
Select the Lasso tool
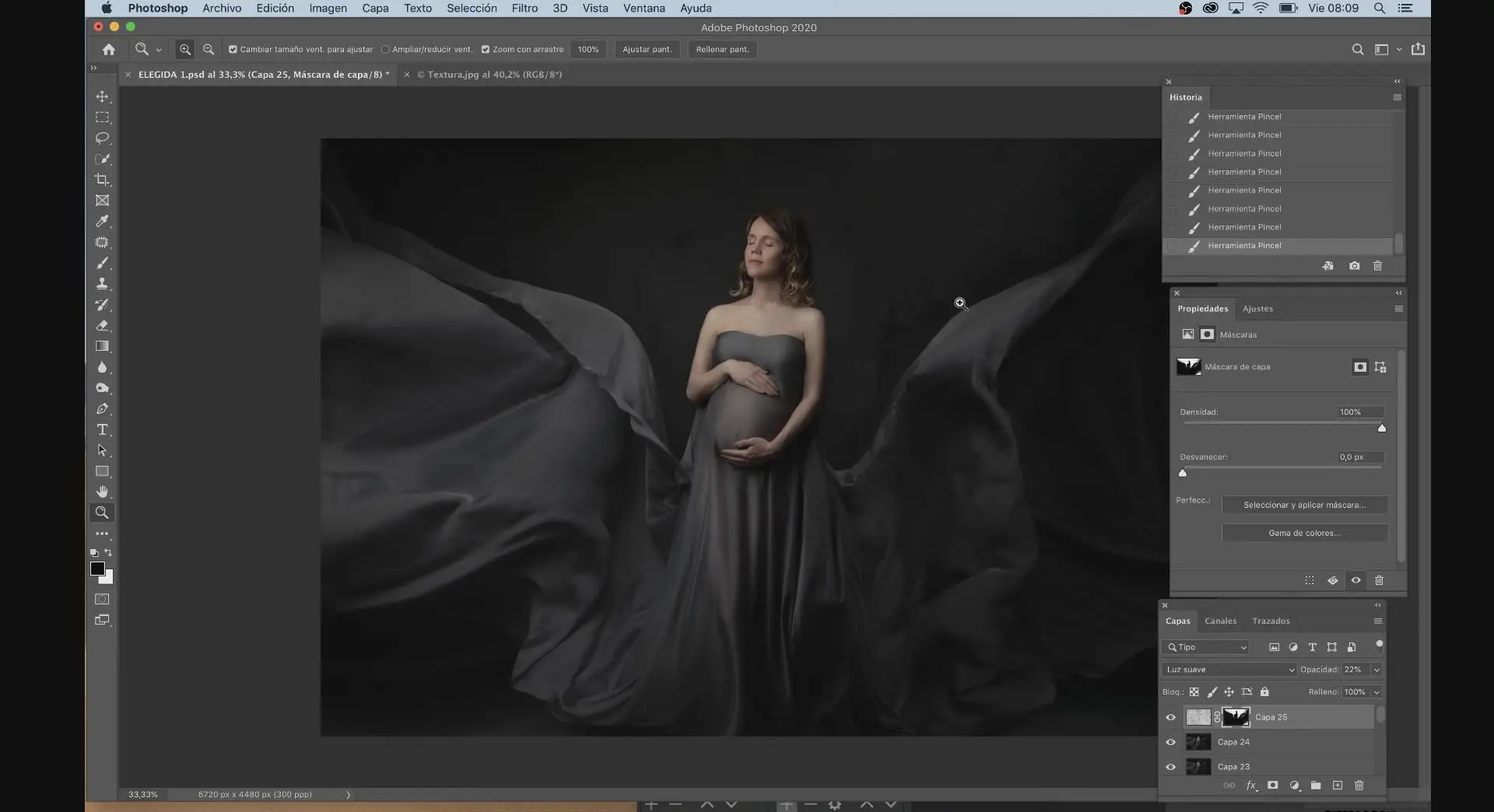102,138
